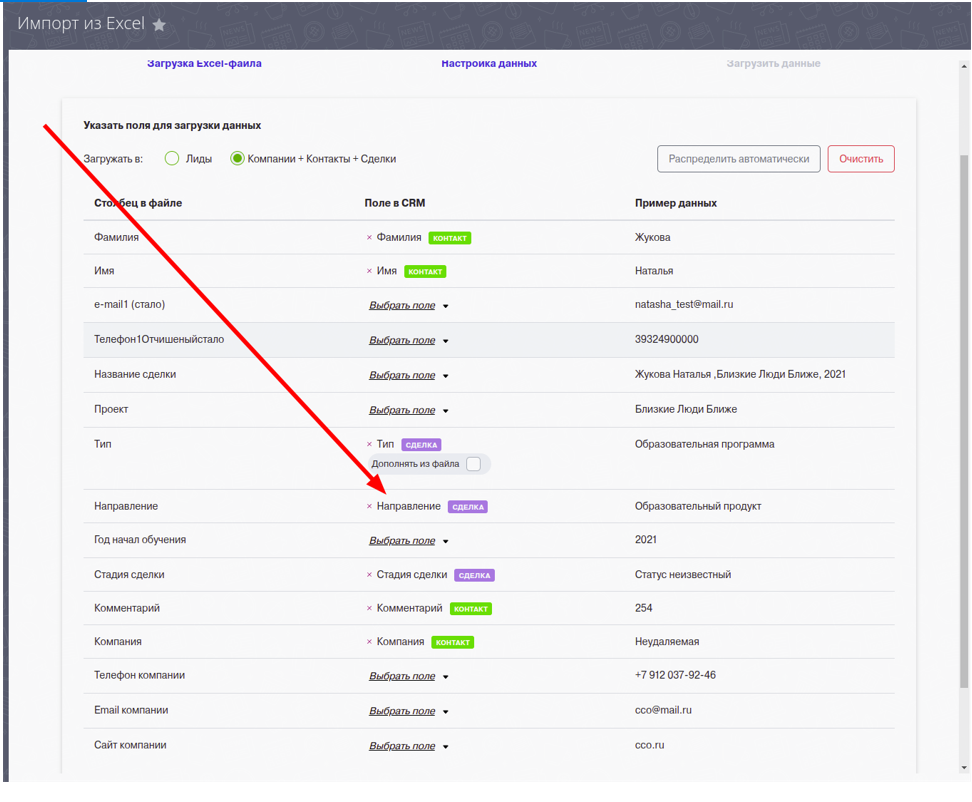Switch to the Загрузить данные step
The height and width of the screenshot is (802, 972).
(x=773, y=63)
